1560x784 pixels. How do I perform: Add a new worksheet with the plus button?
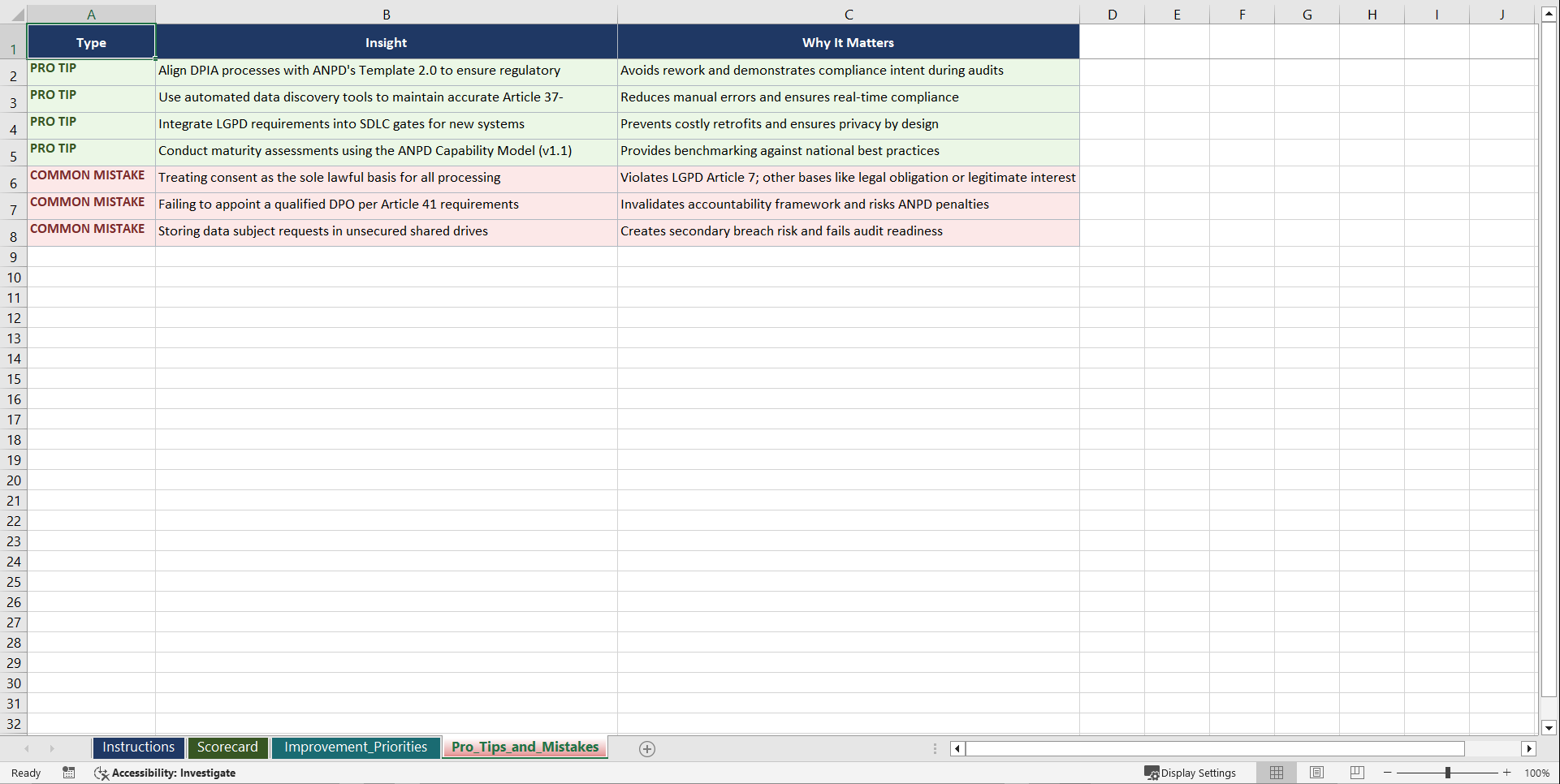[647, 748]
